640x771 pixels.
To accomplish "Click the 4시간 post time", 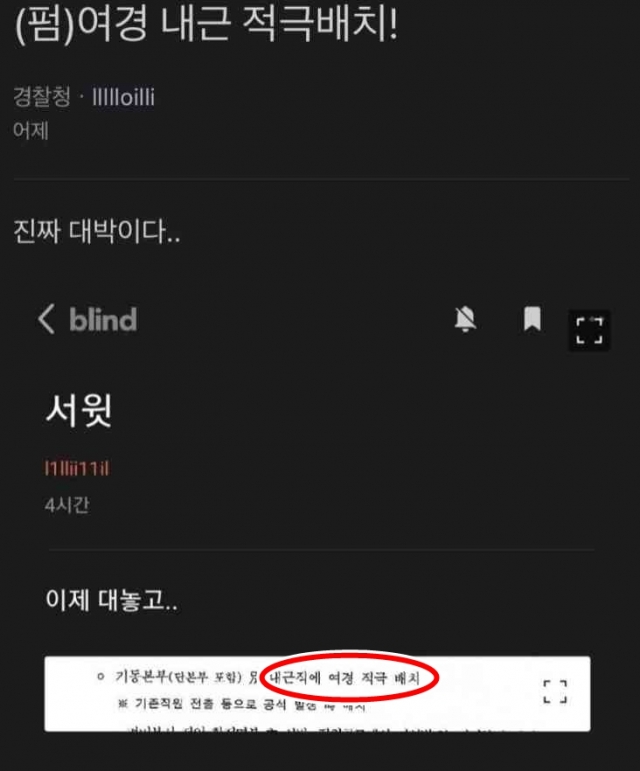I will click(x=67, y=505).
